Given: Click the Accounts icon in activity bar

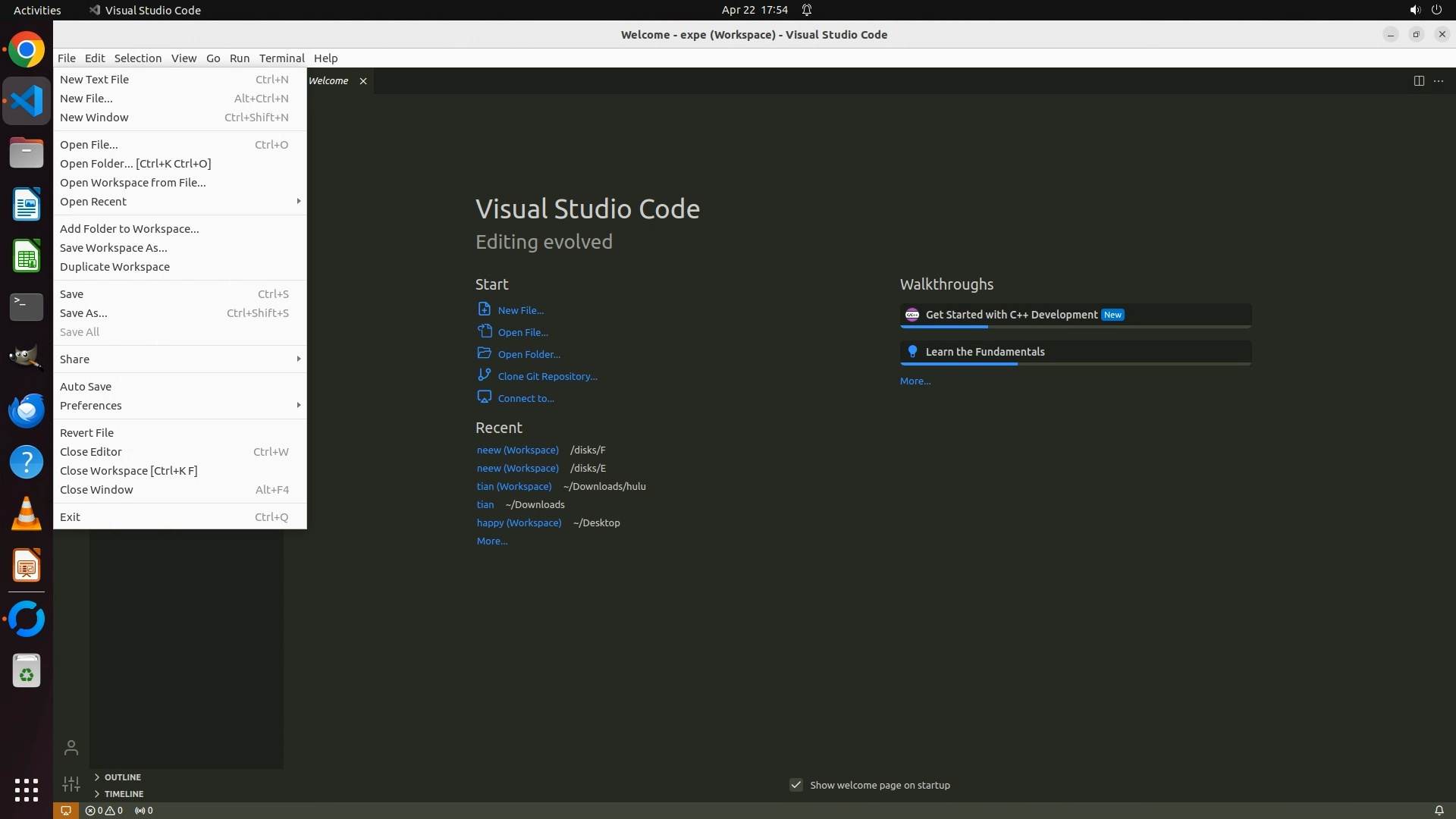Looking at the screenshot, I should tap(71, 748).
